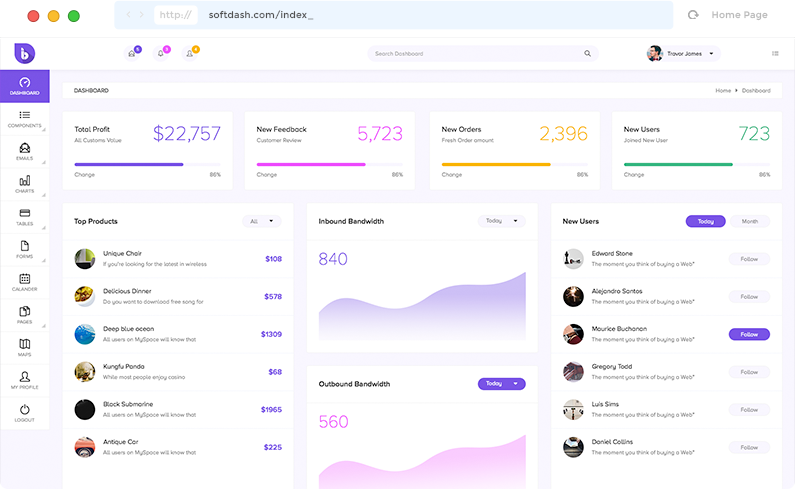Open Charts in the sidebar

coord(25,183)
